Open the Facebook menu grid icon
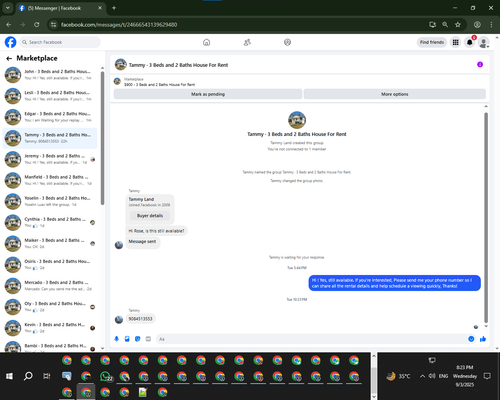This screenshot has width=500, height=400. [x=455, y=42]
